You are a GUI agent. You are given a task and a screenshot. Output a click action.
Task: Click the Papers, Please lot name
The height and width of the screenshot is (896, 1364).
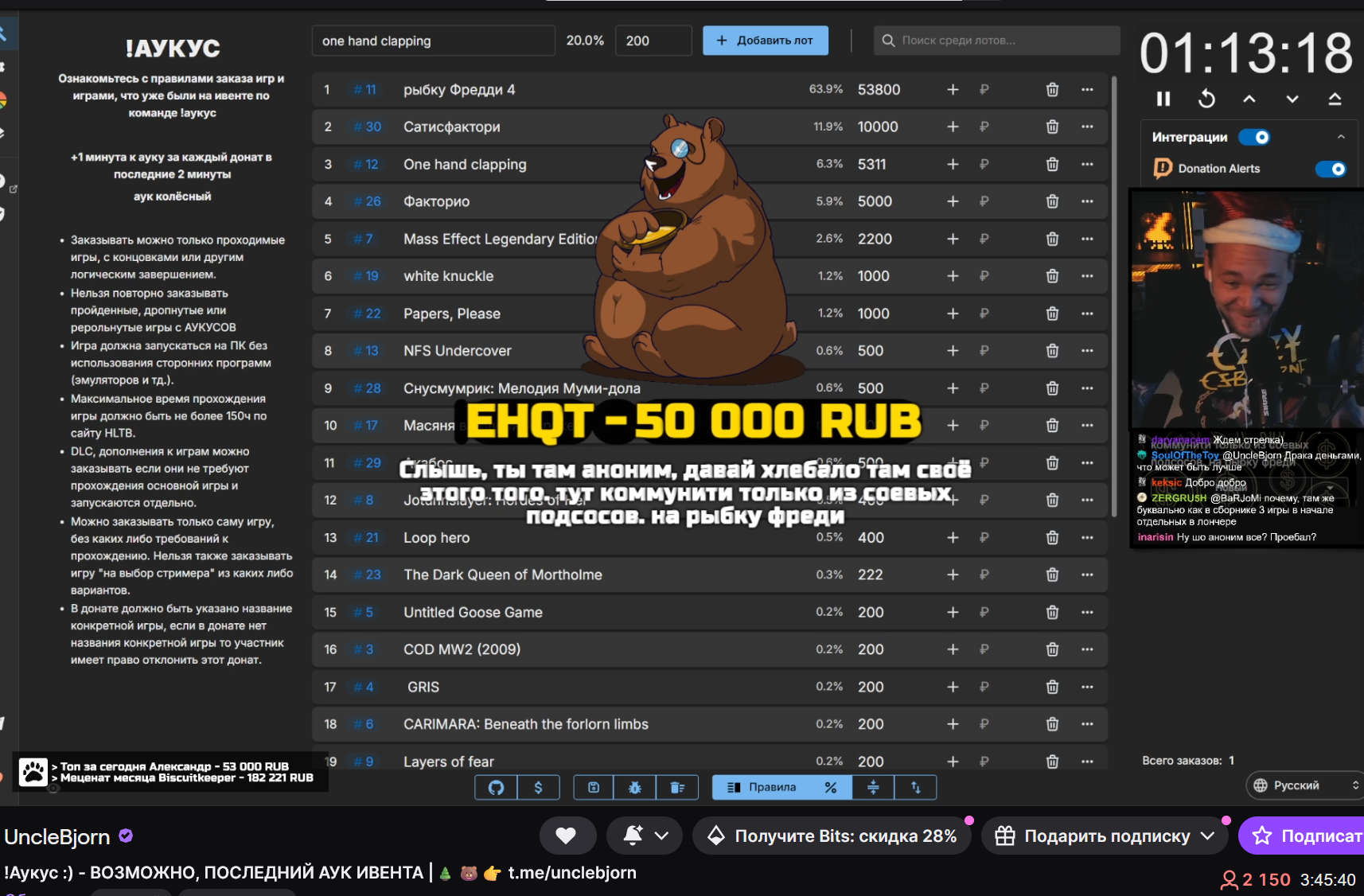tap(452, 314)
